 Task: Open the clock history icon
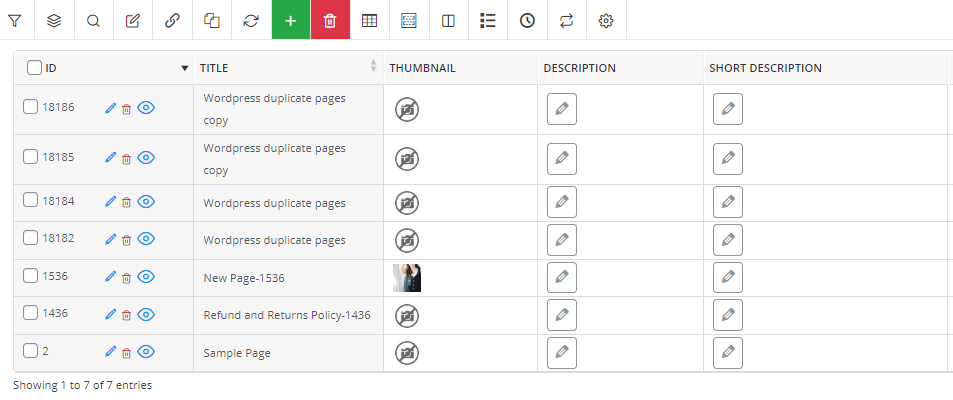pyautogui.click(x=527, y=20)
